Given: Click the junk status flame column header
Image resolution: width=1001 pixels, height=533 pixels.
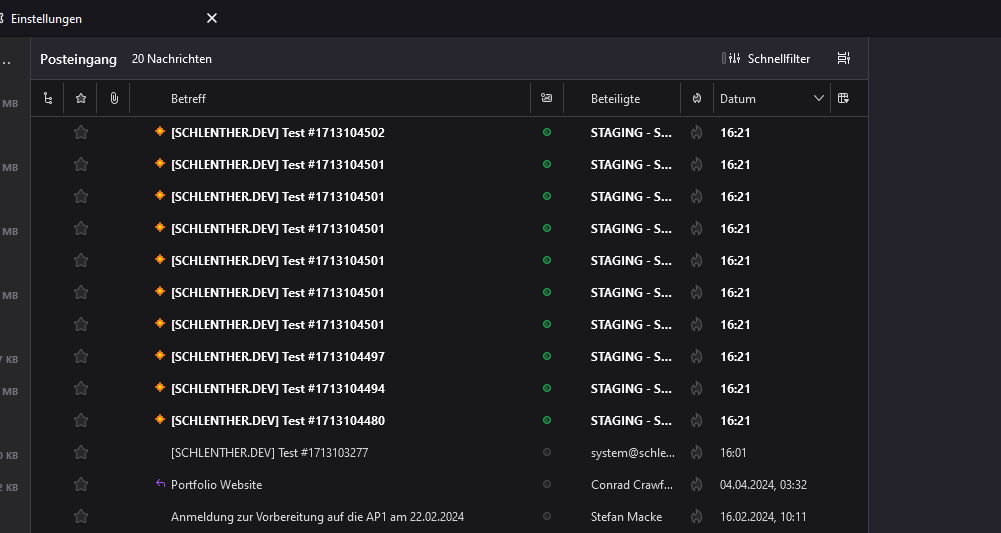Looking at the screenshot, I should (696, 98).
